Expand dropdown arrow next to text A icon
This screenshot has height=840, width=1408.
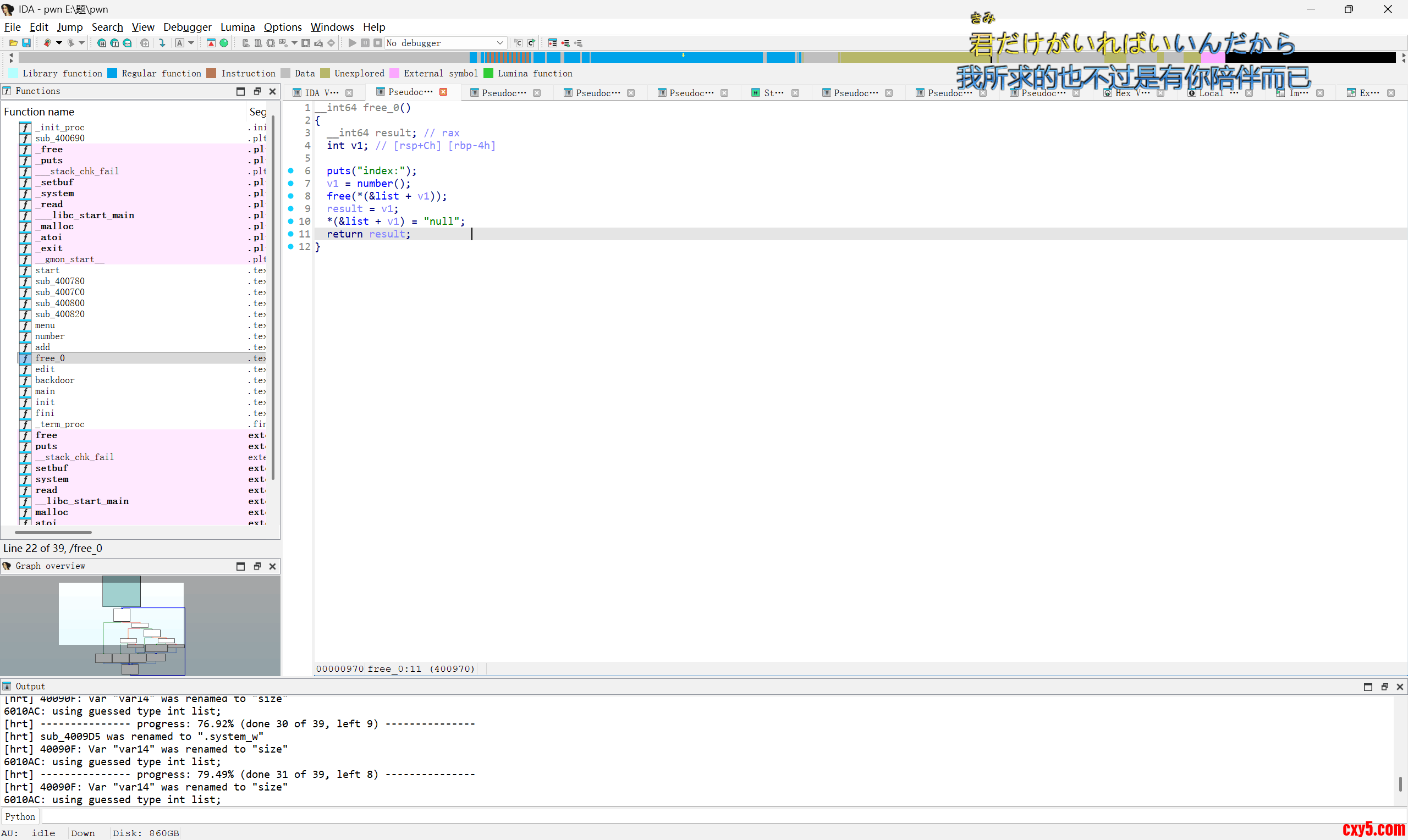pyautogui.click(x=191, y=43)
